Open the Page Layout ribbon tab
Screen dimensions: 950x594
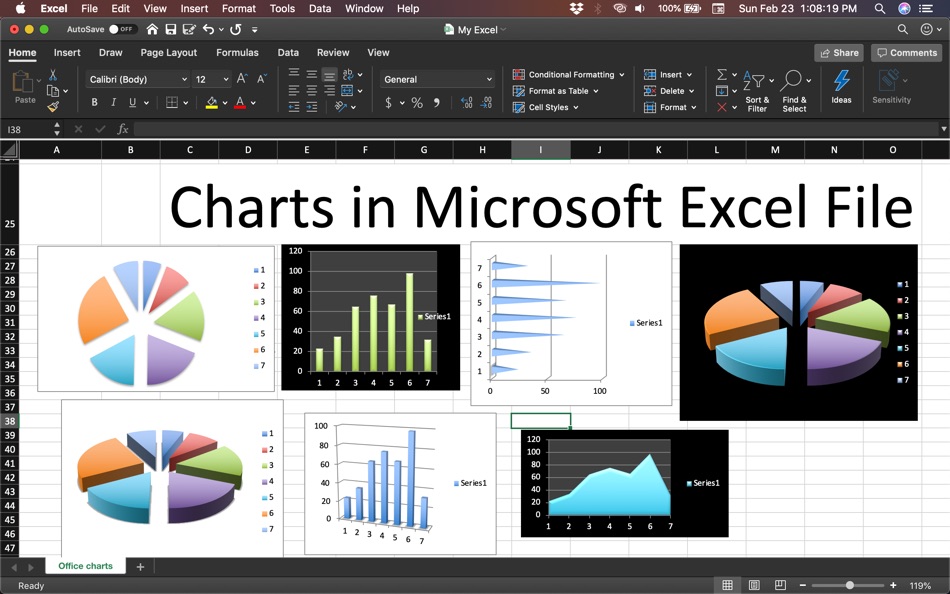[168, 53]
